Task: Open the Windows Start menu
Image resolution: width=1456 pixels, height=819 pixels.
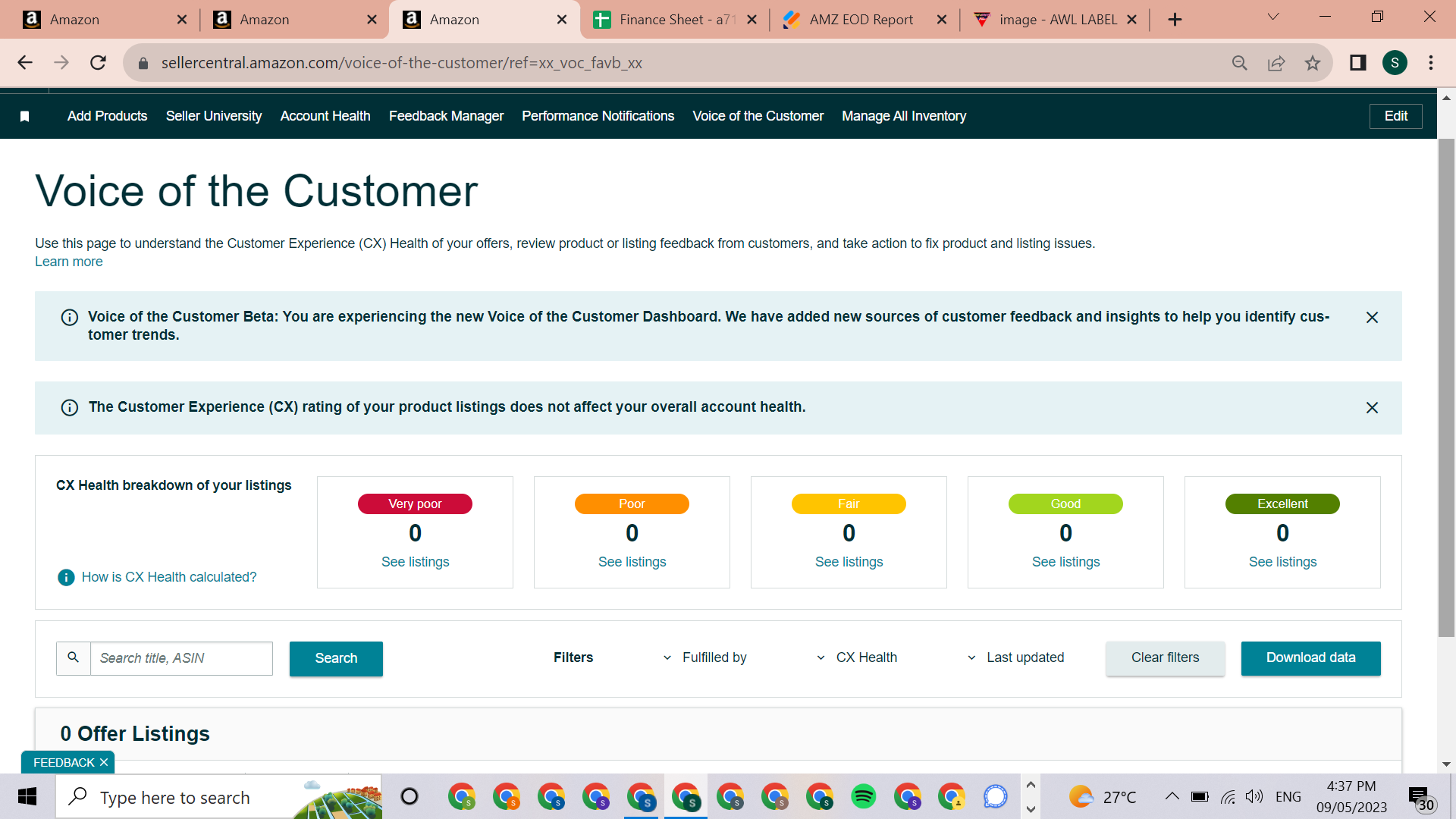Action: (x=27, y=797)
